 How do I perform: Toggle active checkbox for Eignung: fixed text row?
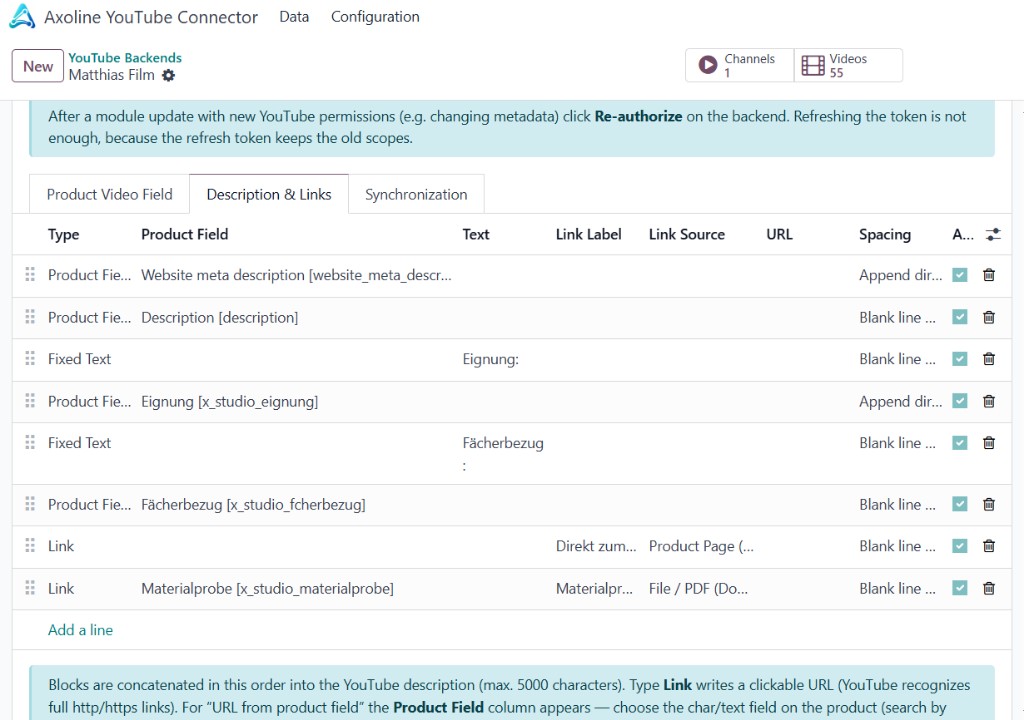point(959,359)
